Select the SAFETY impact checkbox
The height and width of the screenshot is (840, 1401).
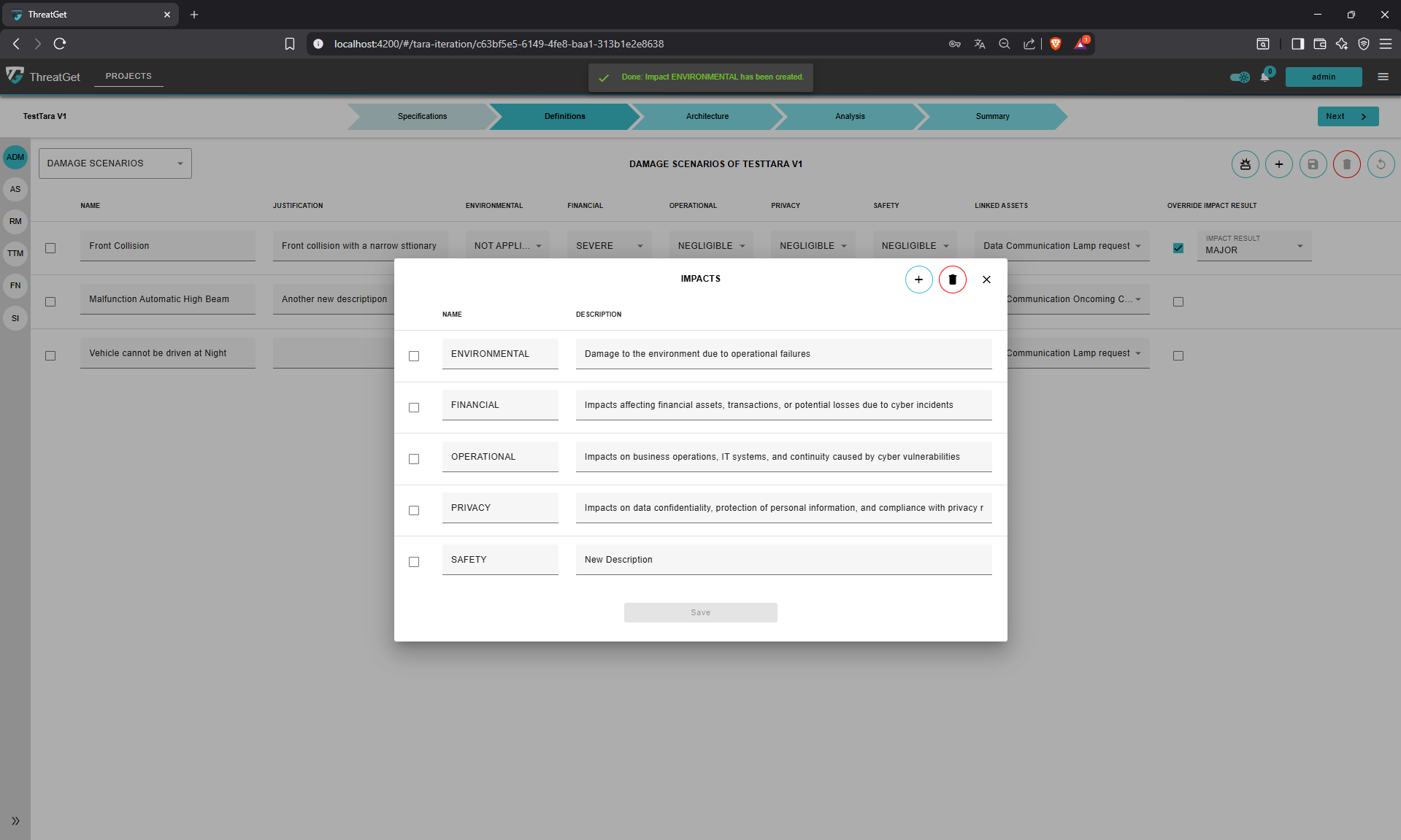(414, 562)
